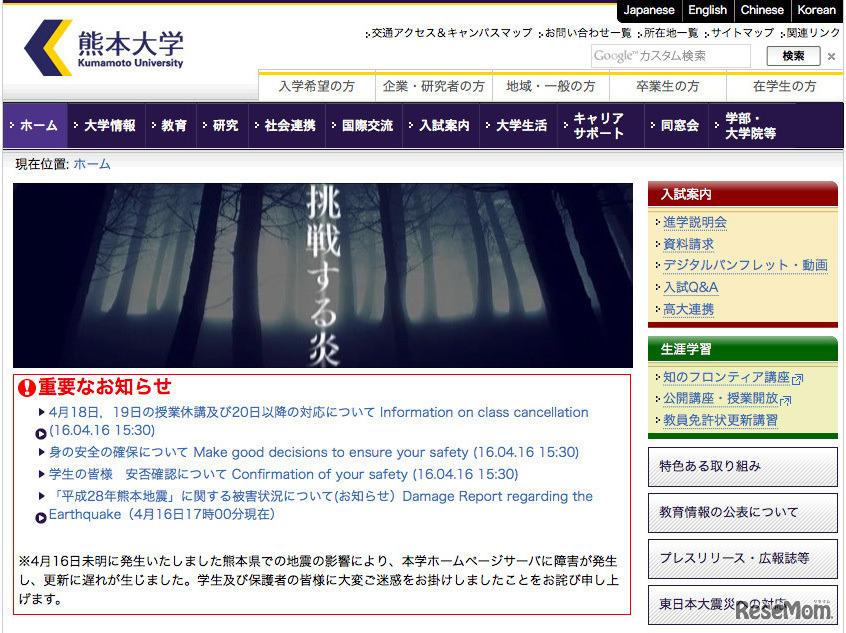Click the 生涯学習 sidebar heading
846x633 pixels.
[x=742, y=349]
